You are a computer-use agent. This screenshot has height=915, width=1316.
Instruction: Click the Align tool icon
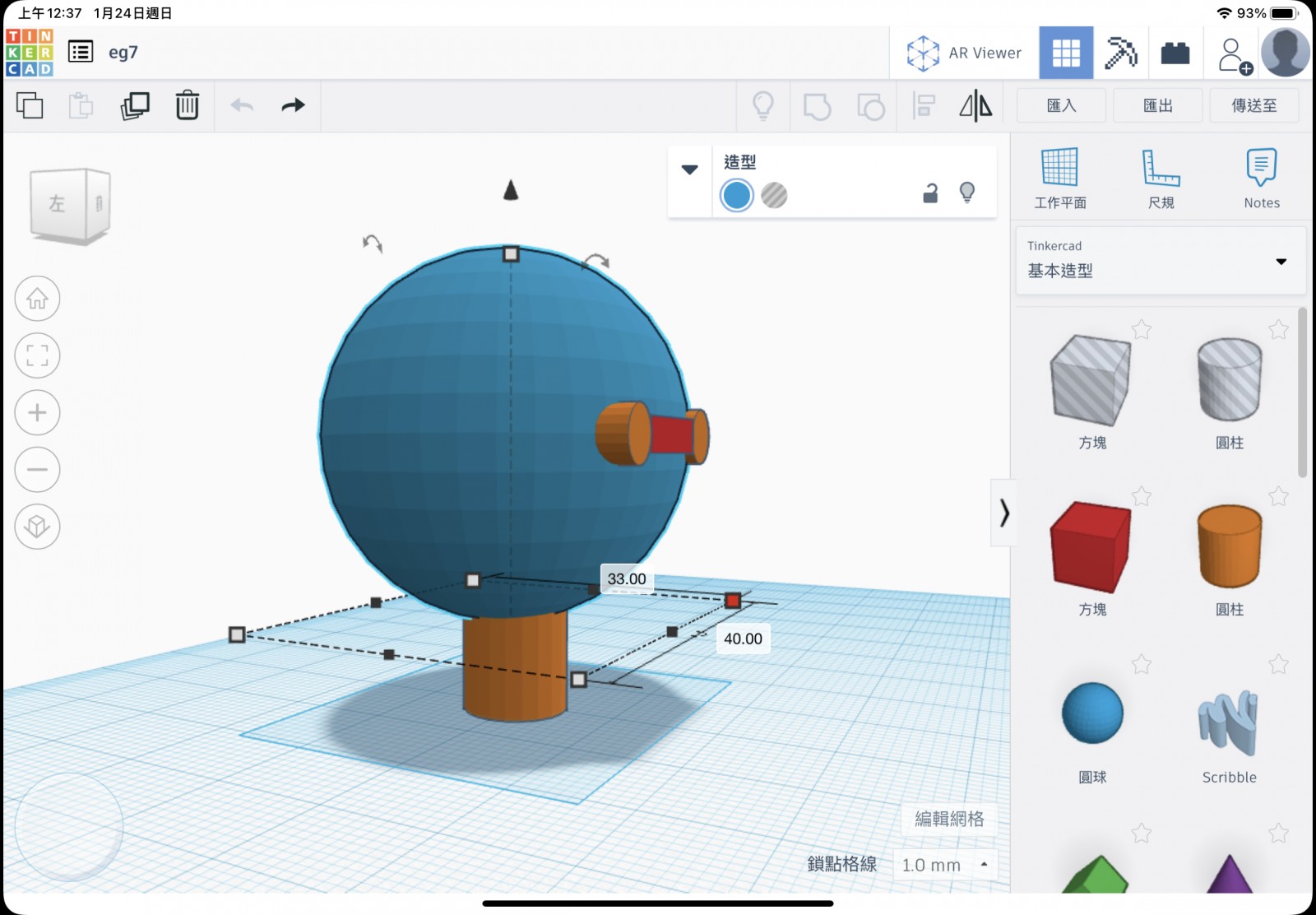coord(924,106)
